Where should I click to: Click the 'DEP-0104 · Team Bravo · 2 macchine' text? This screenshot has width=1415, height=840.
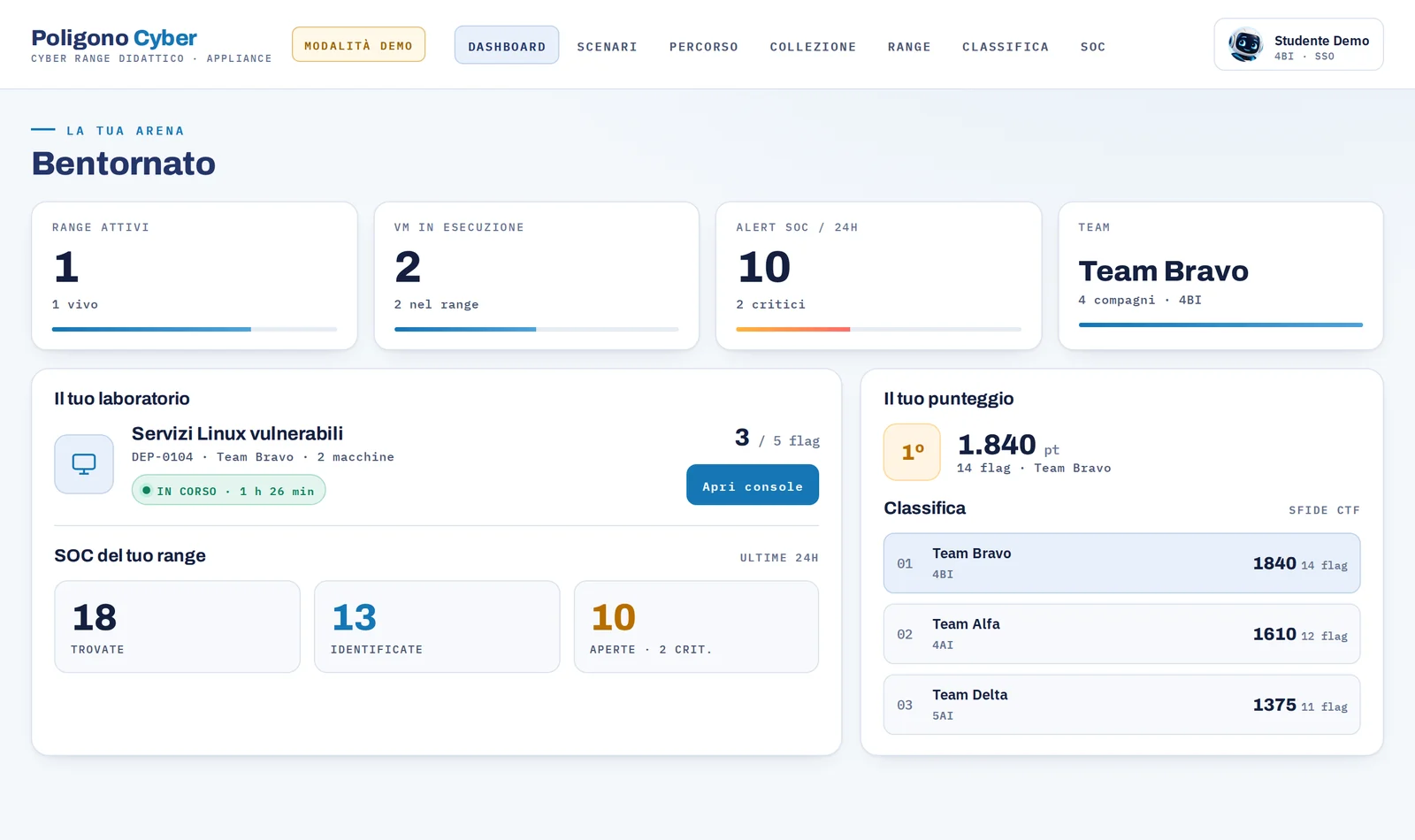point(263,457)
